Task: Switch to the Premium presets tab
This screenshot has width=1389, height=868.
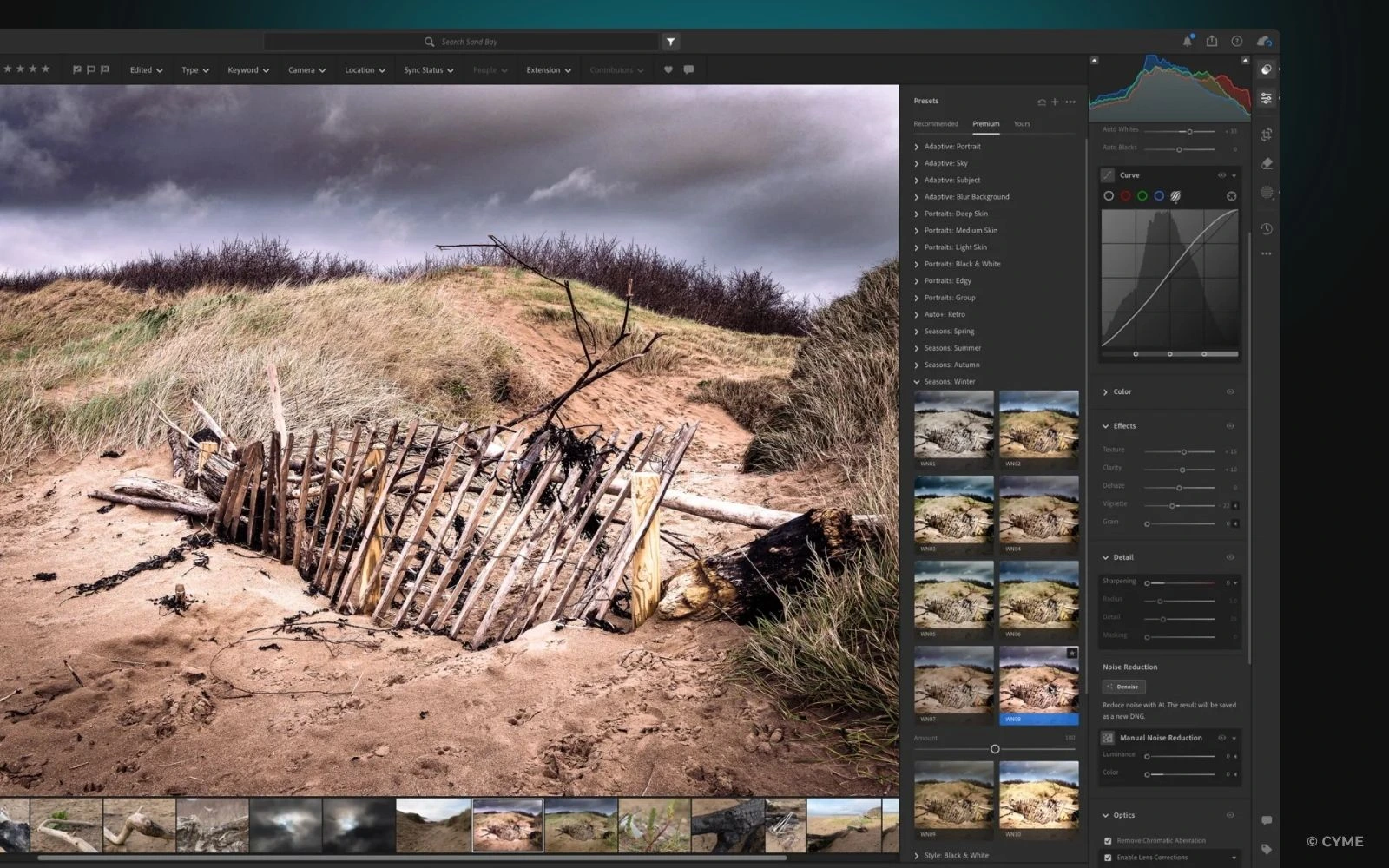Action: coord(985,124)
